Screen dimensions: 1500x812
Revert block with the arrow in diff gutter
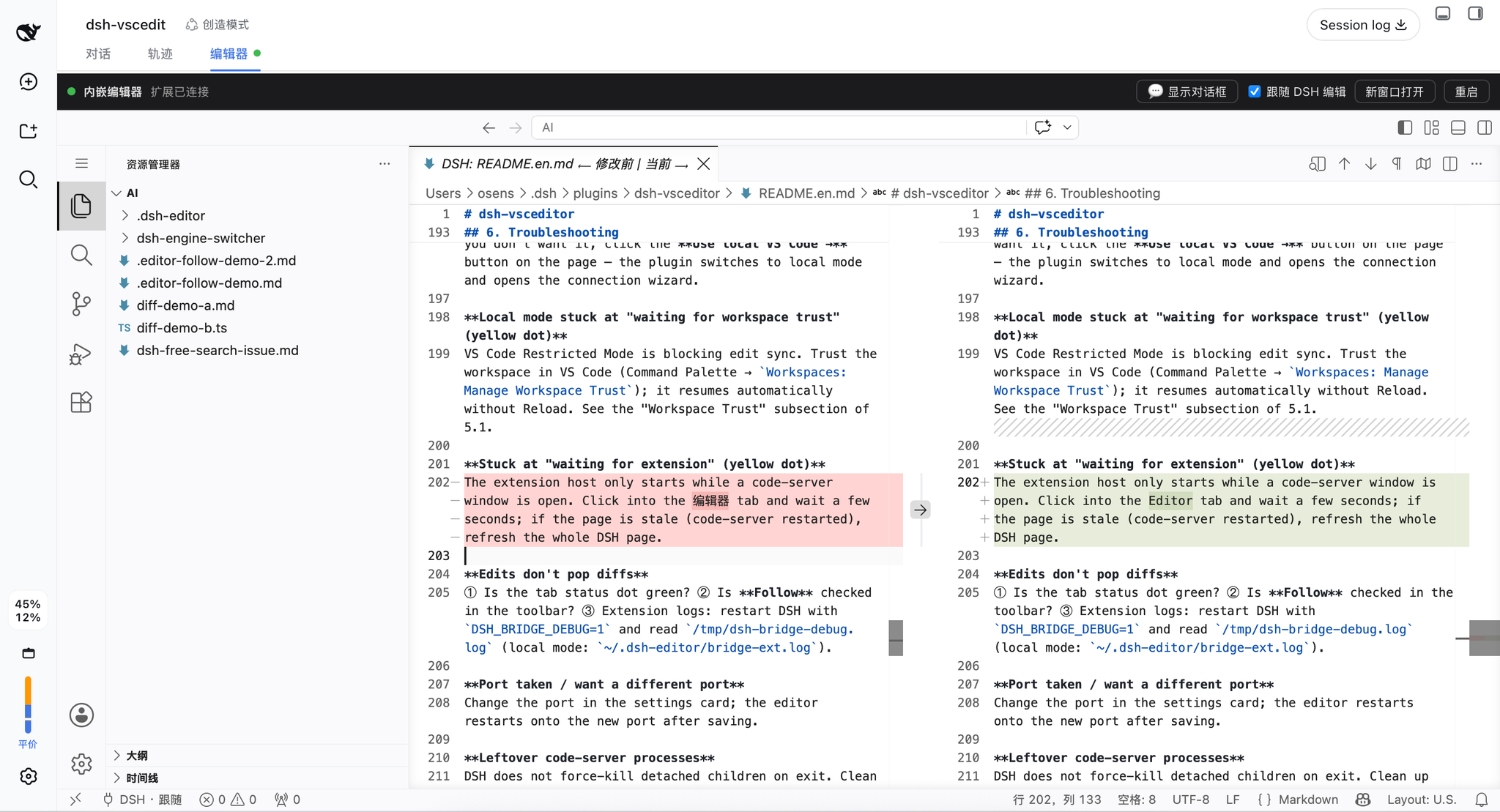920,510
